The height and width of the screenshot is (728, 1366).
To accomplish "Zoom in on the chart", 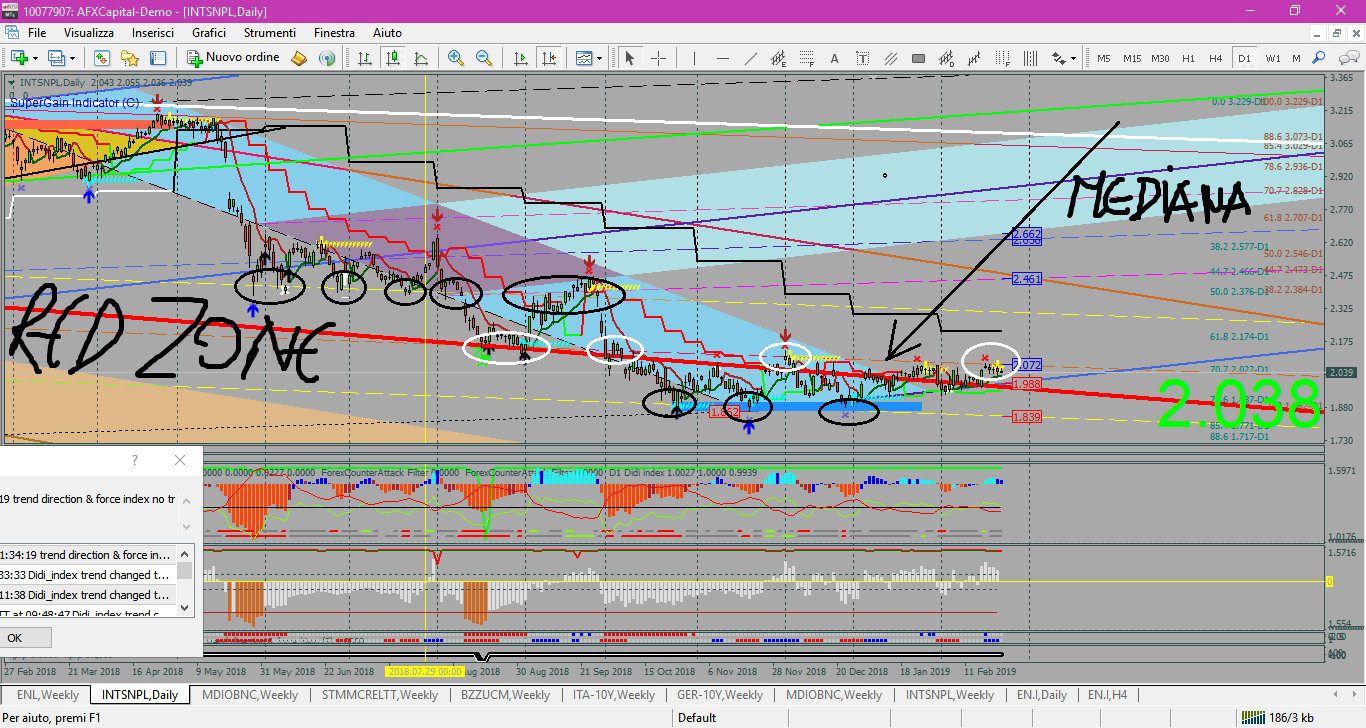I will pos(456,58).
